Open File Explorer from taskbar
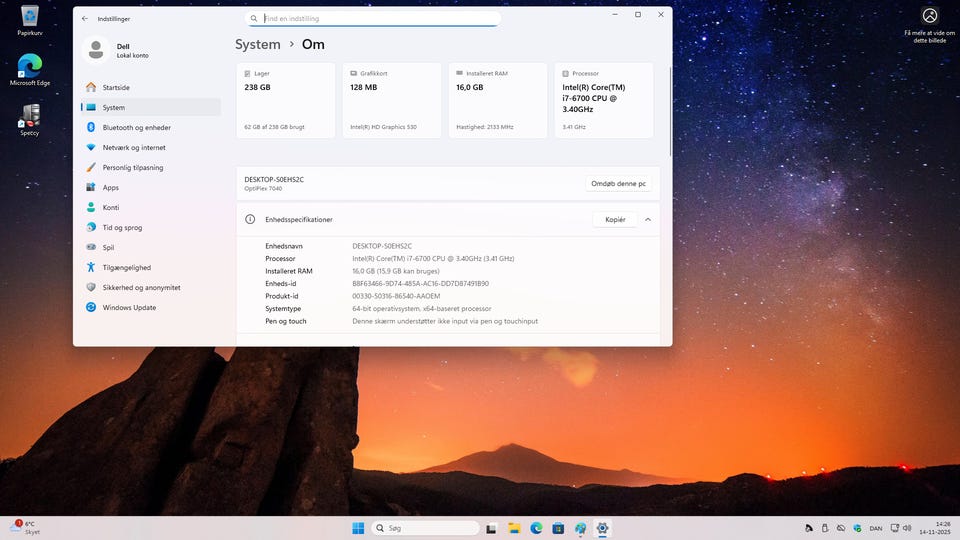The width and height of the screenshot is (960, 540). [x=514, y=528]
